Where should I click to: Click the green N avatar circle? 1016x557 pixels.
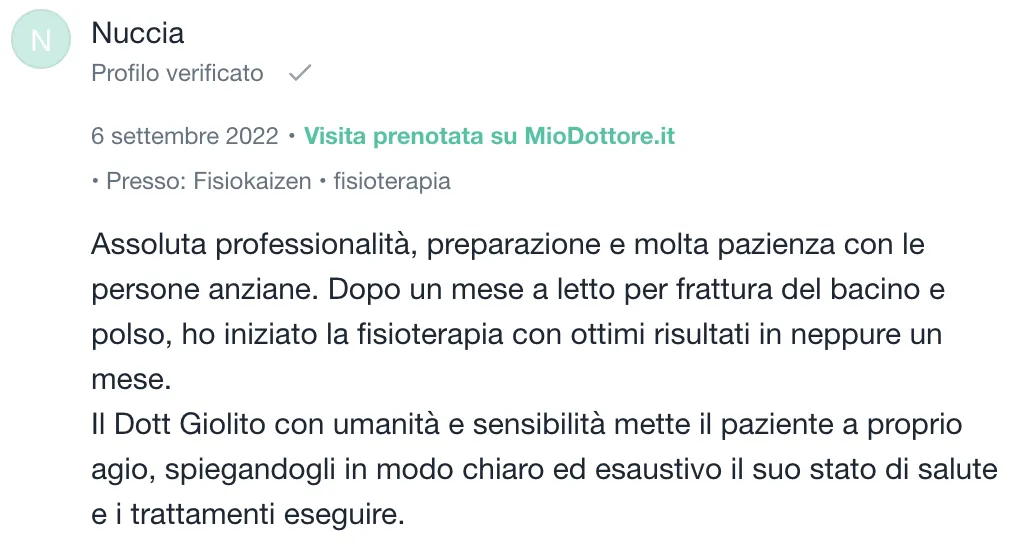41,40
